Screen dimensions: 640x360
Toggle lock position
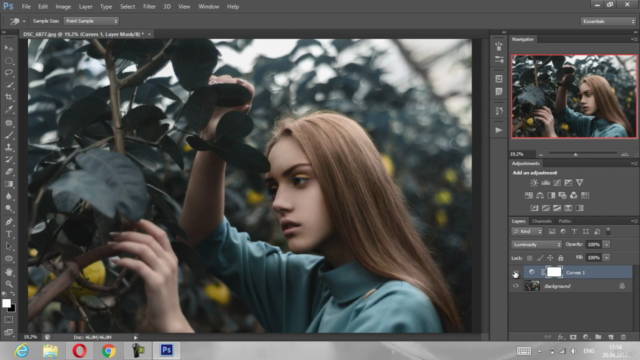click(550, 258)
